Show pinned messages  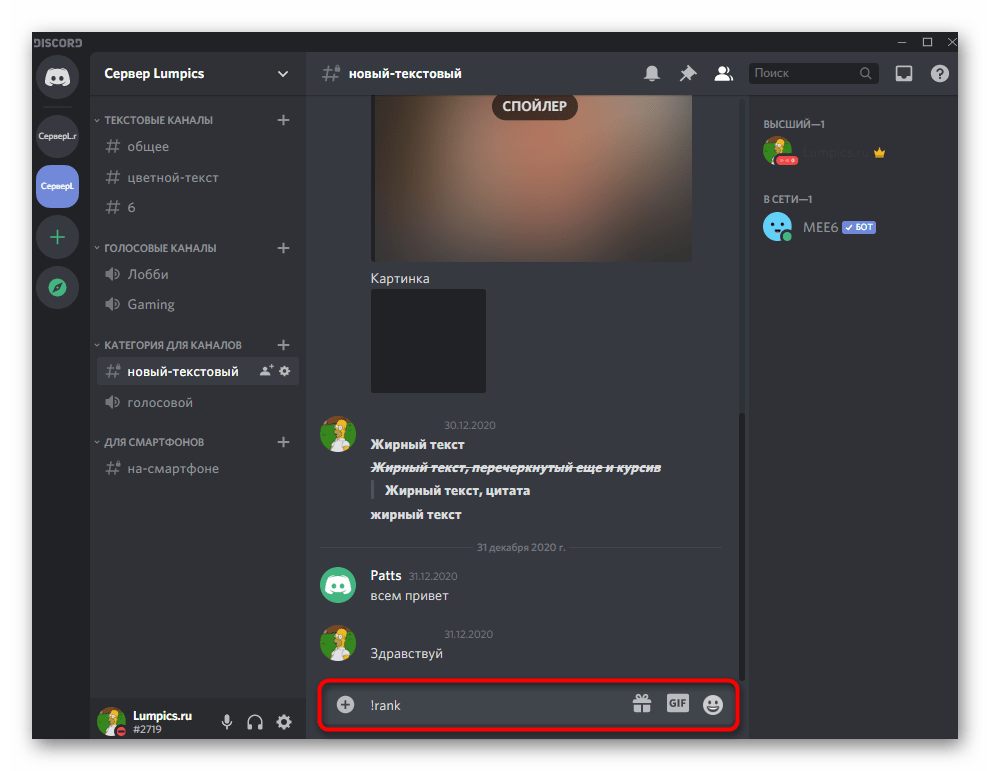pos(687,73)
